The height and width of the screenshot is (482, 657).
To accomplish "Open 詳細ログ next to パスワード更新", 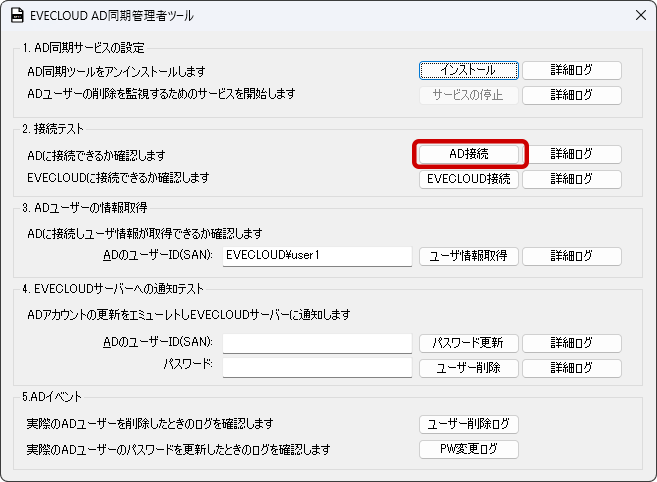I will [x=571, y=343].
